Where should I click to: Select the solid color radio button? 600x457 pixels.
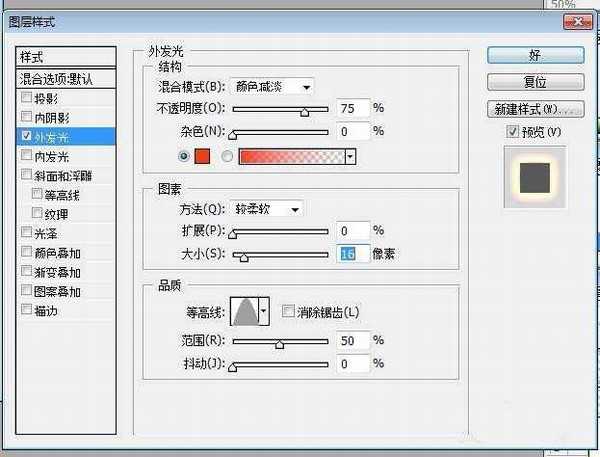(x=184, y=156)
